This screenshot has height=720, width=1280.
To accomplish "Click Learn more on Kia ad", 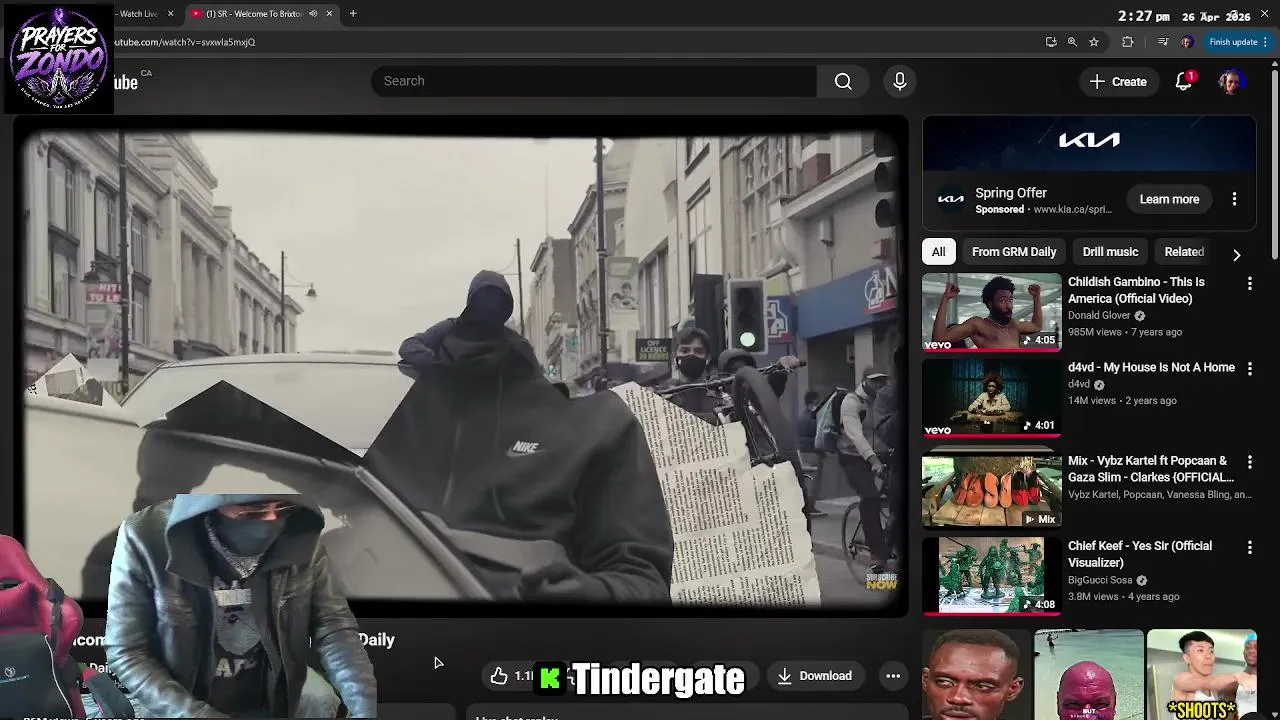I will [x=1169, y=199].
